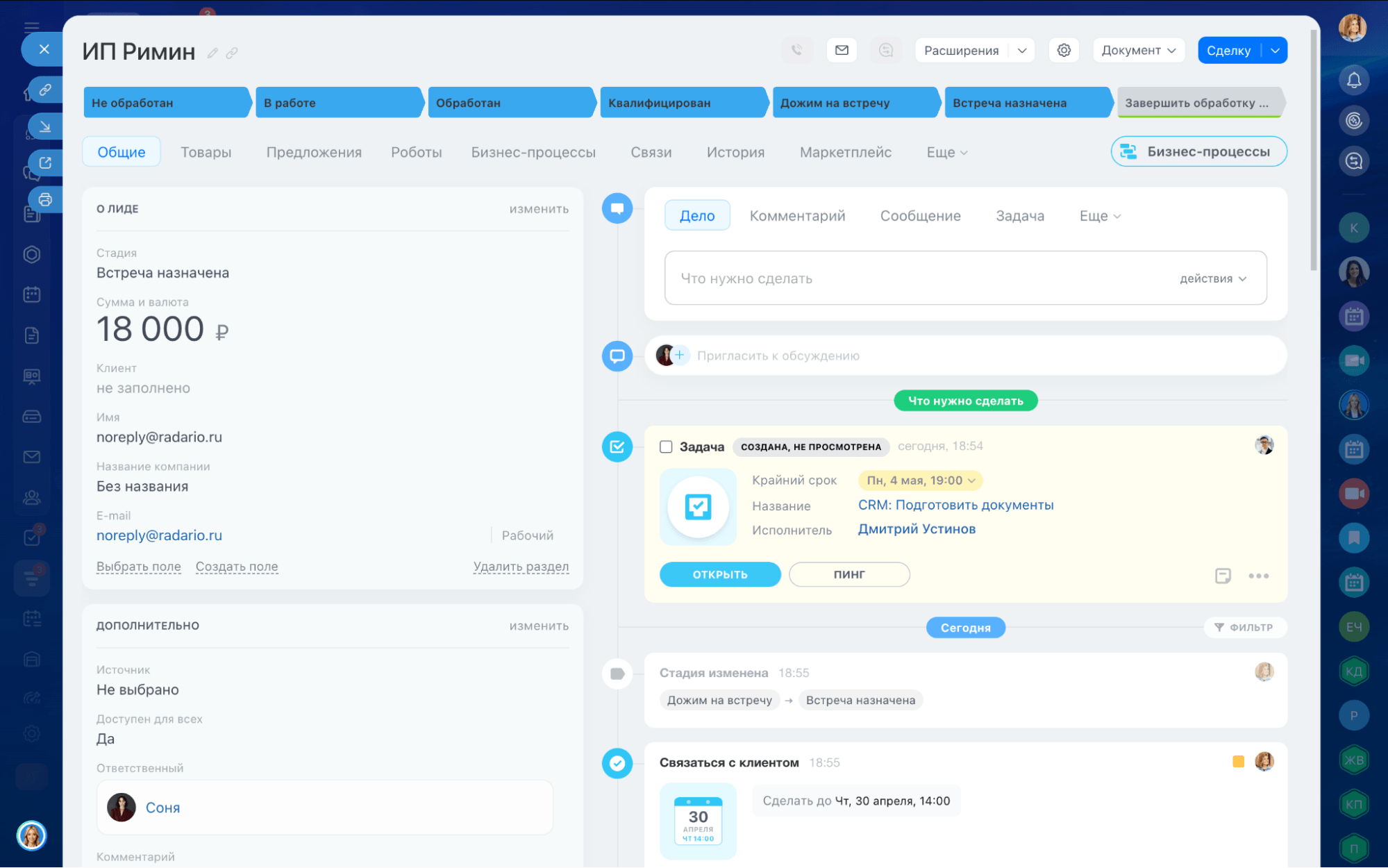This screenshot has height=868, width=1388.
Task: Focus Что нужно сделать input
Action: click(965, 278)
